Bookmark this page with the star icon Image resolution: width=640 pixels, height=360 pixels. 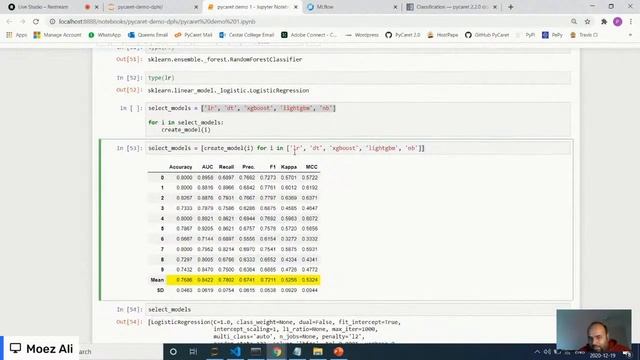587,21
